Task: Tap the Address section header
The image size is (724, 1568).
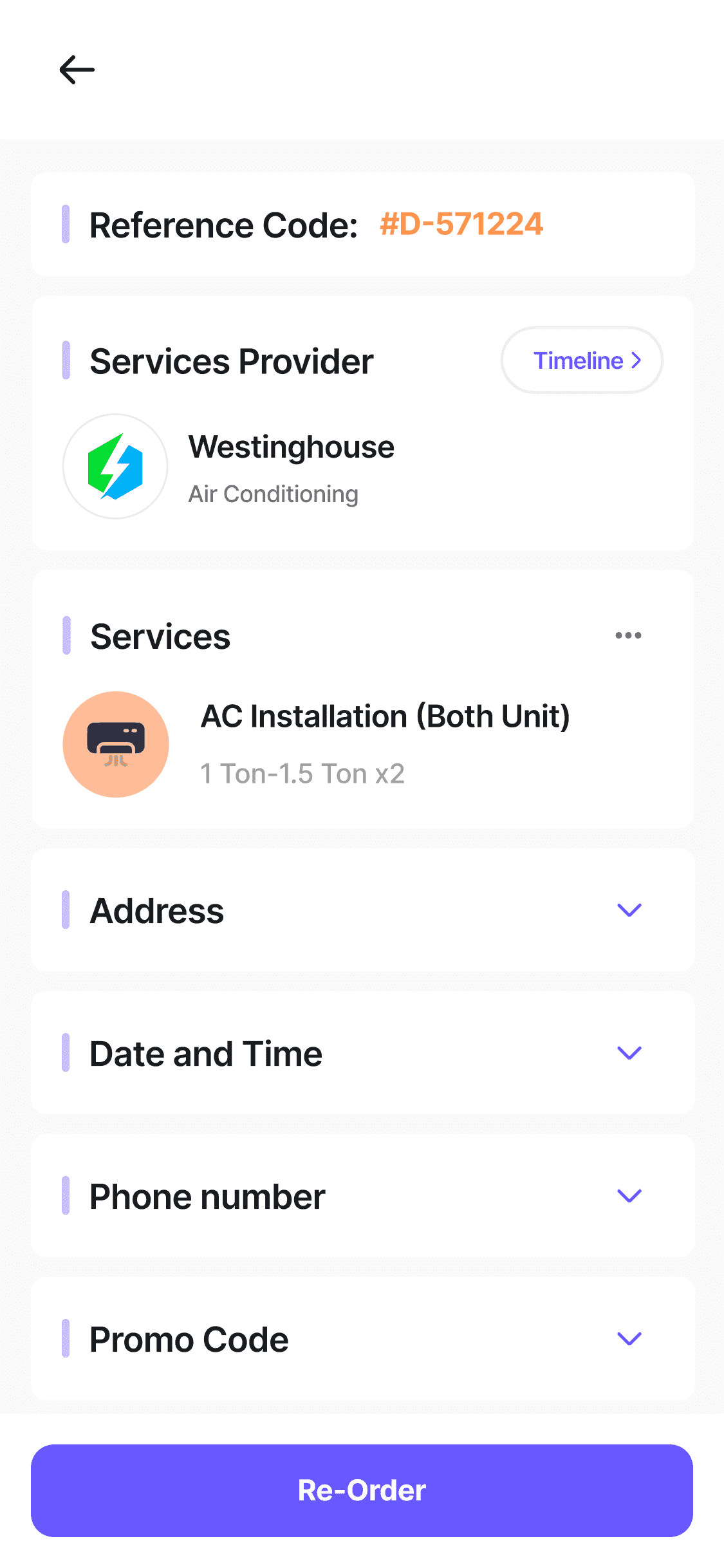Action: 156,911
